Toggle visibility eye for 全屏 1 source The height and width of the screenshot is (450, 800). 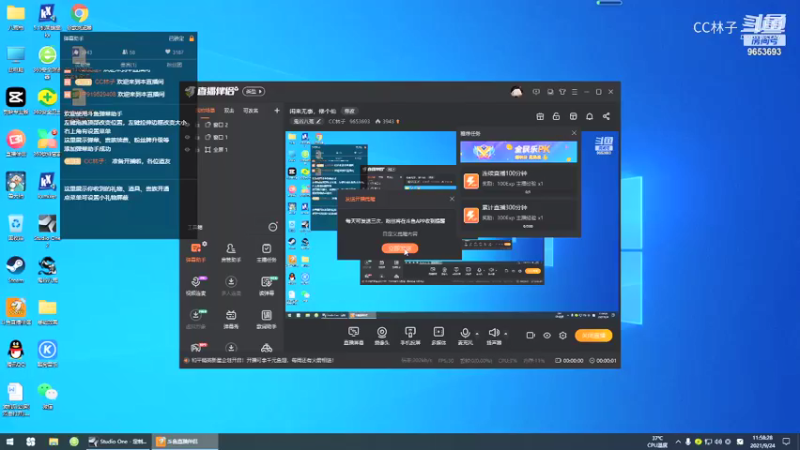pyautogui.click(x=187, y=149)
